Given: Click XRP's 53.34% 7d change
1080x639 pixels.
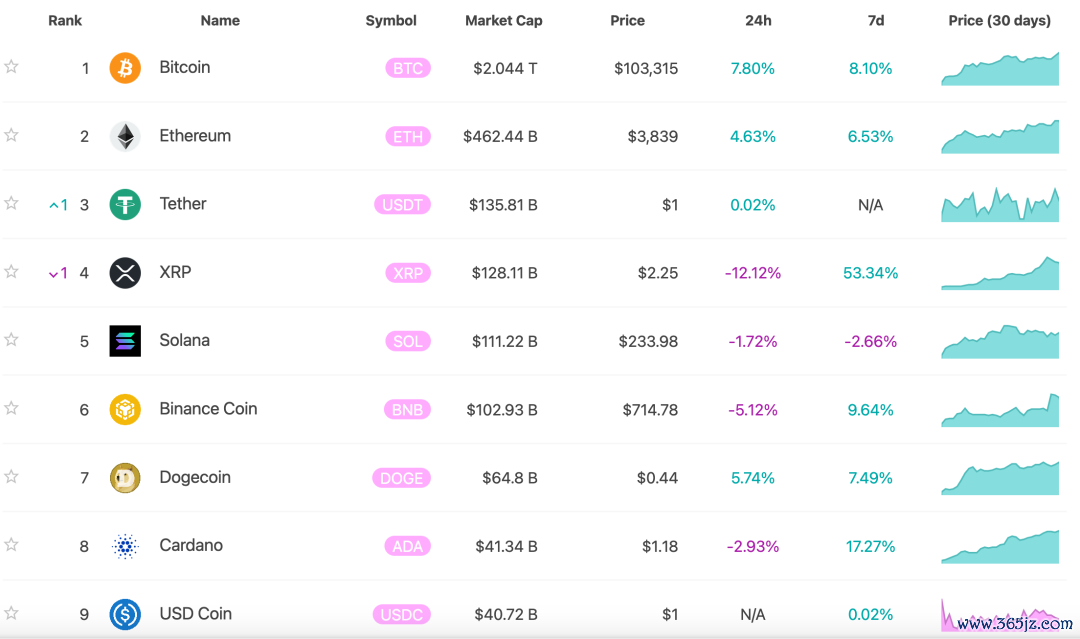Looking at the screenshot, I should click(x=871, y=273).
